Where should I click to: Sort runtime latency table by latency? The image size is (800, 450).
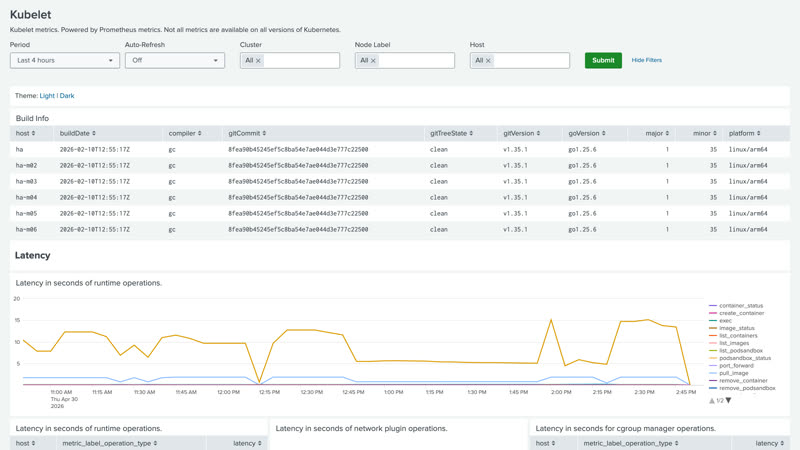[x=247, y=443]
